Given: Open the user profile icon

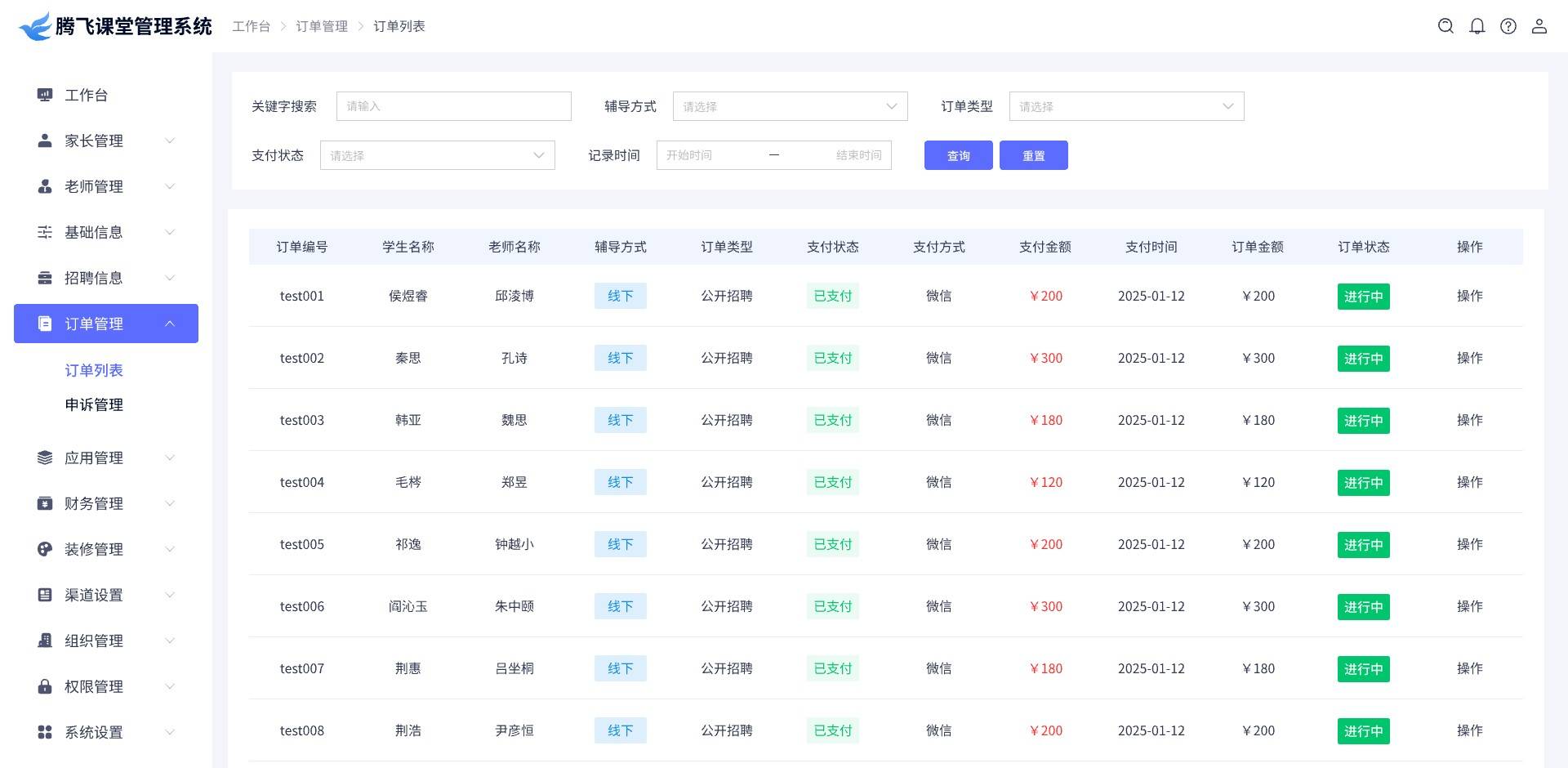Looking at the screenshot, I should (1539, 26).
